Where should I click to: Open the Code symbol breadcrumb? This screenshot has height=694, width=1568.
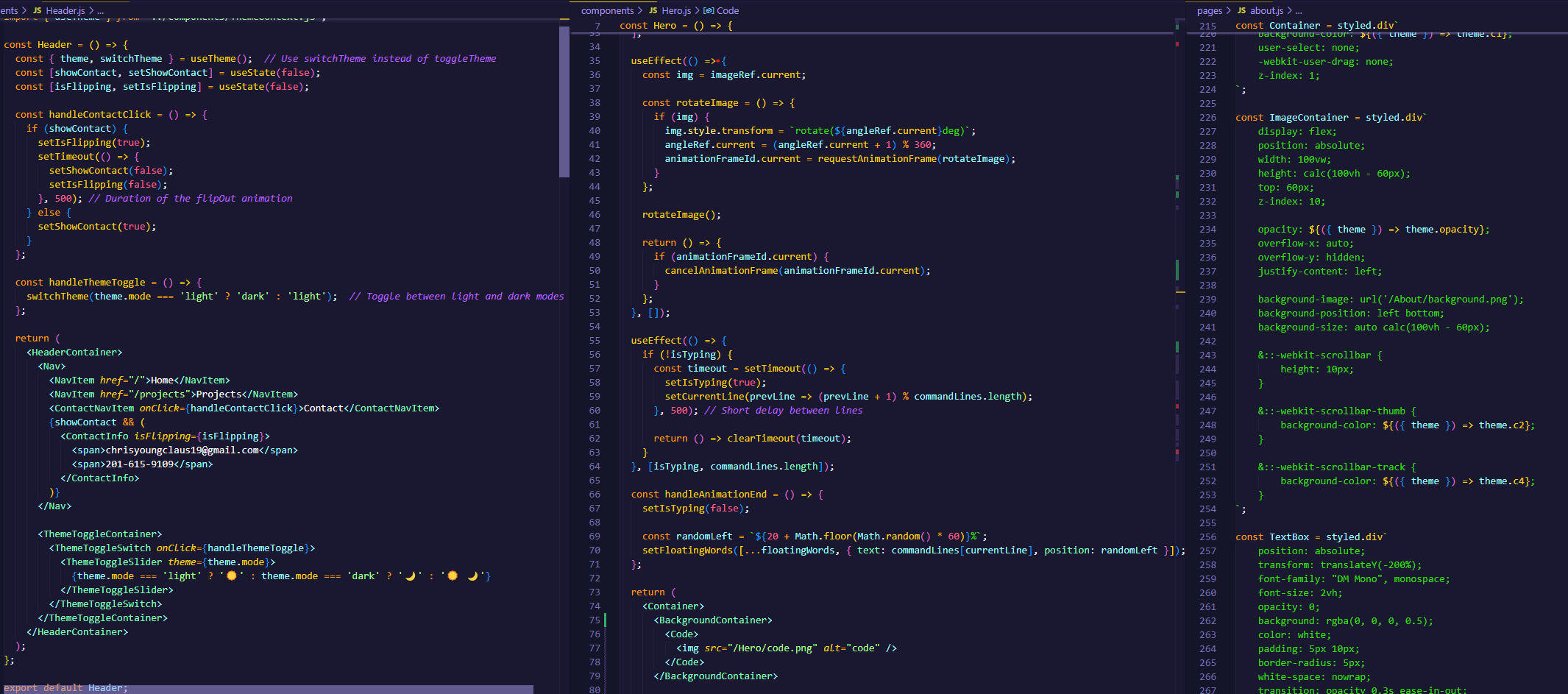[x=727, y=10]
